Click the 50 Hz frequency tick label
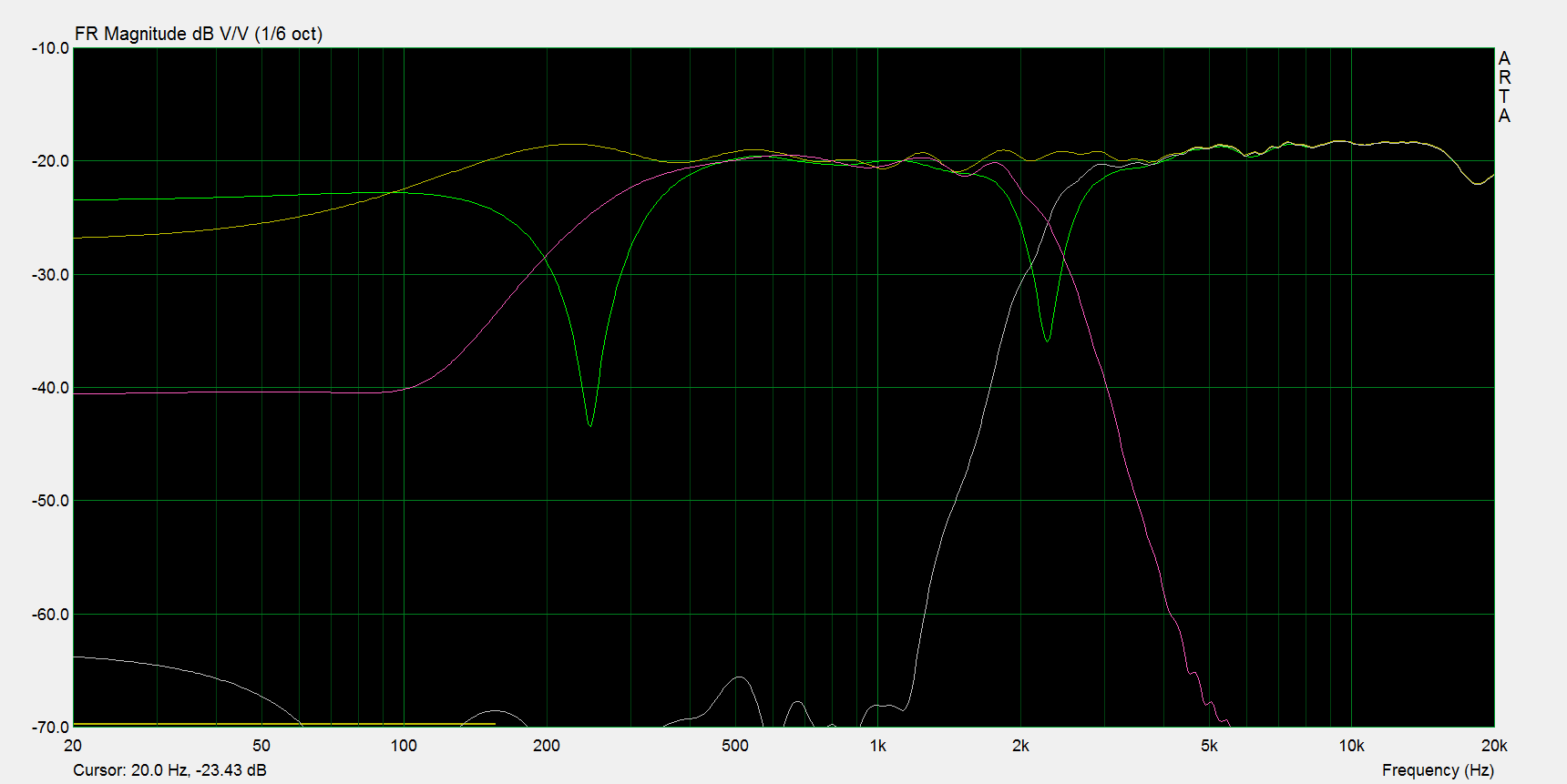Image resolution: width=1567 pixels, height=784 pixels. 261,746
